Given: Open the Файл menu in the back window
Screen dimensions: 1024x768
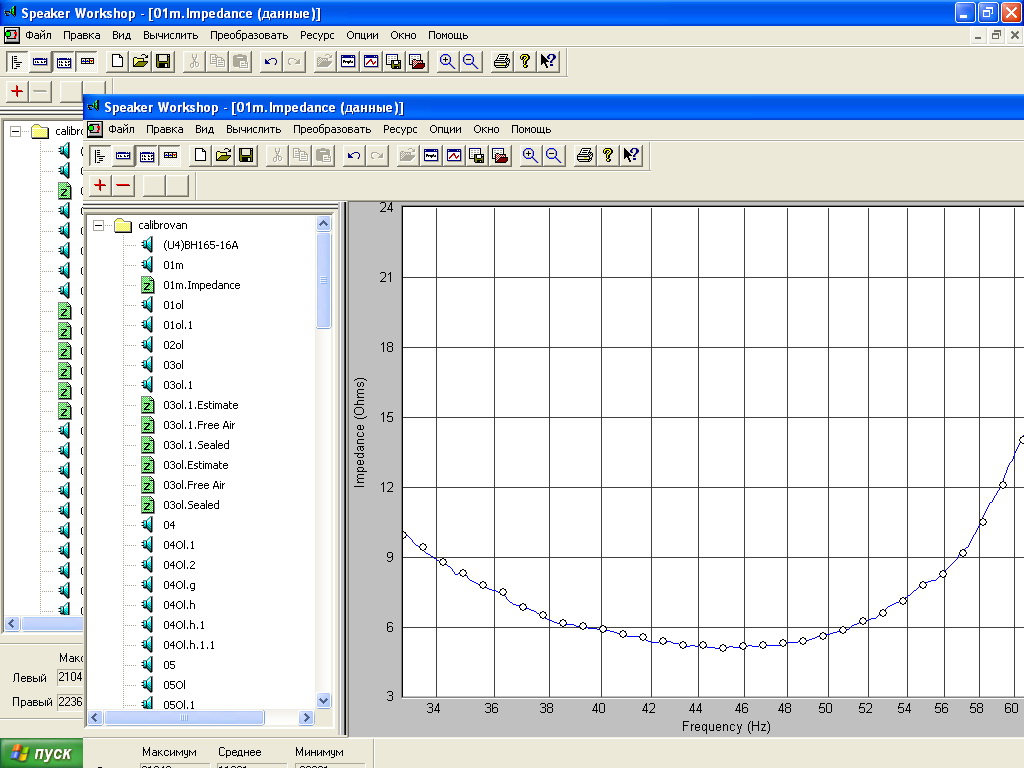Looking at the screenshot, I should click(x=38, y=35).
